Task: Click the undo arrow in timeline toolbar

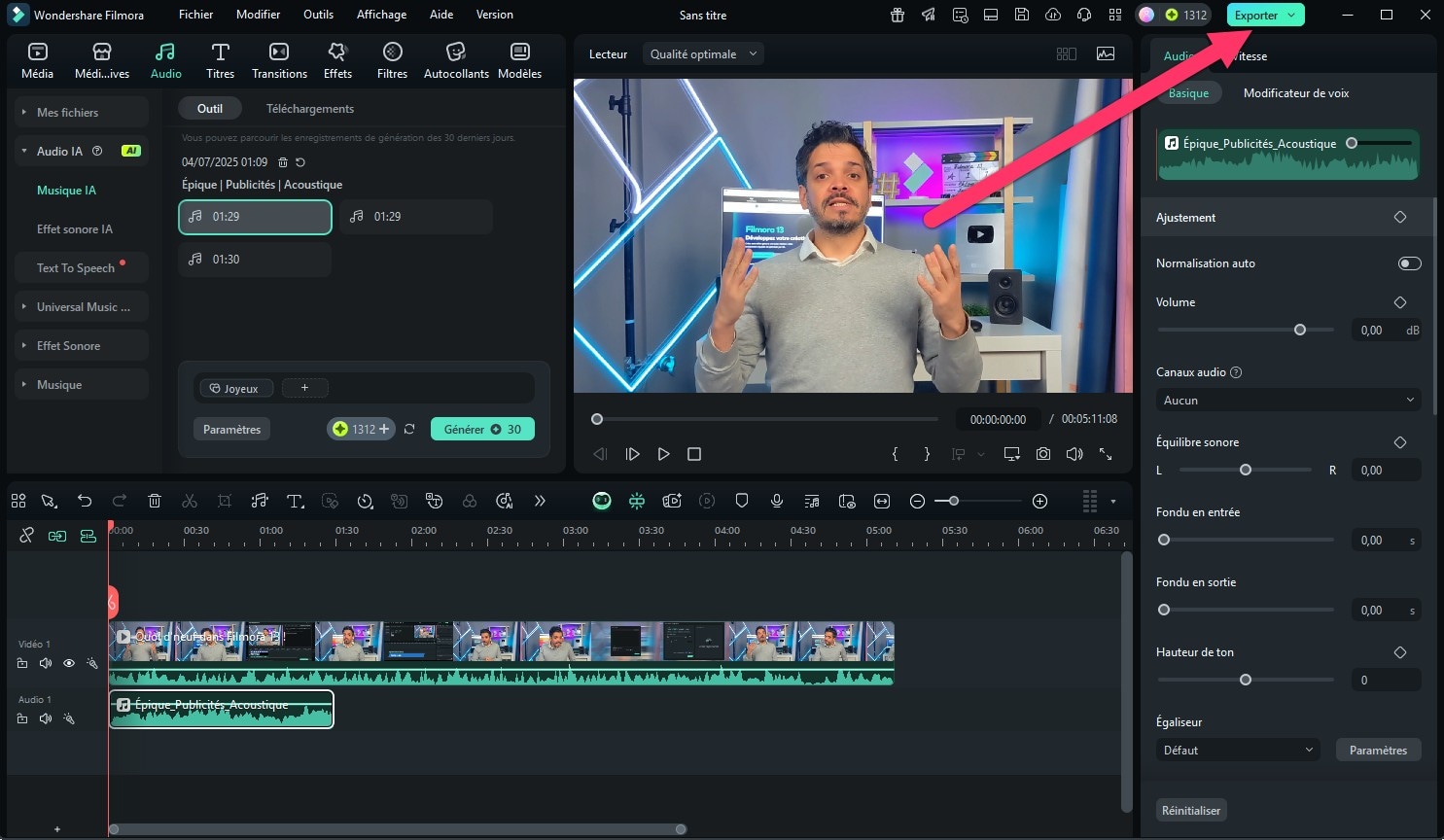Action: coord(85,501)
